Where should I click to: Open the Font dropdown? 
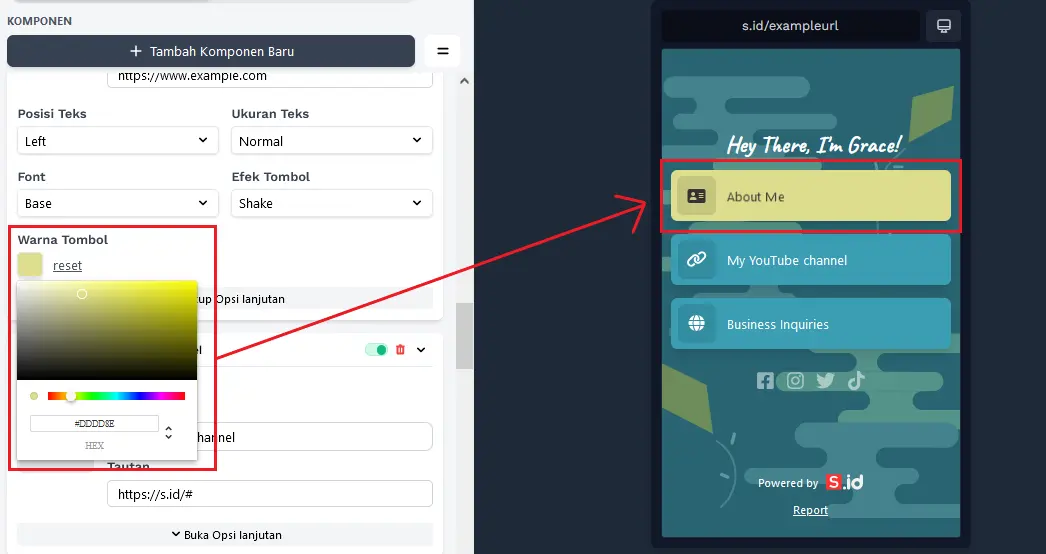coord(118,203)
